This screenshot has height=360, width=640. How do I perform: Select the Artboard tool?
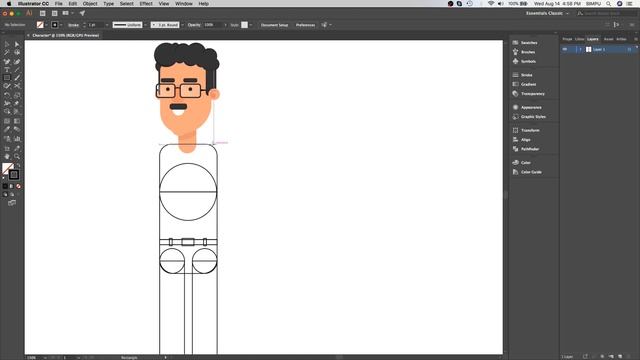click(7, 149)
